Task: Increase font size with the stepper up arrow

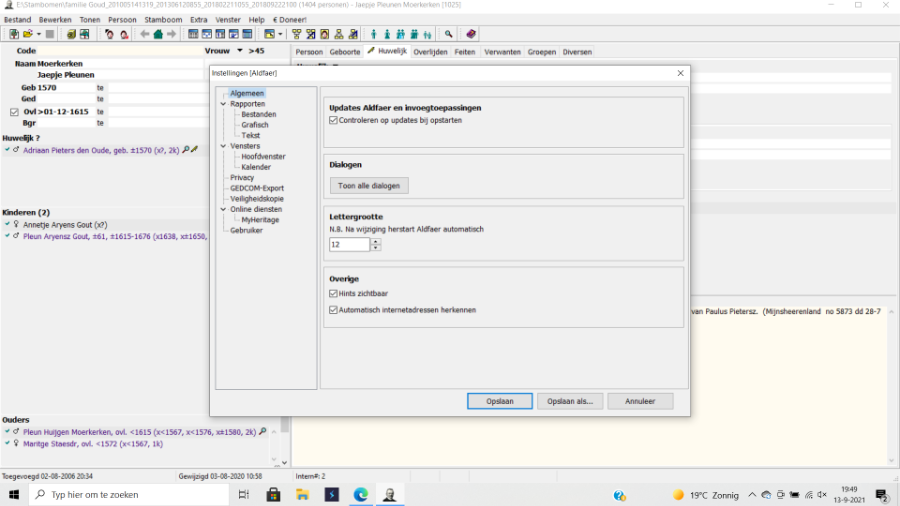Action: (x=376, y=241)
